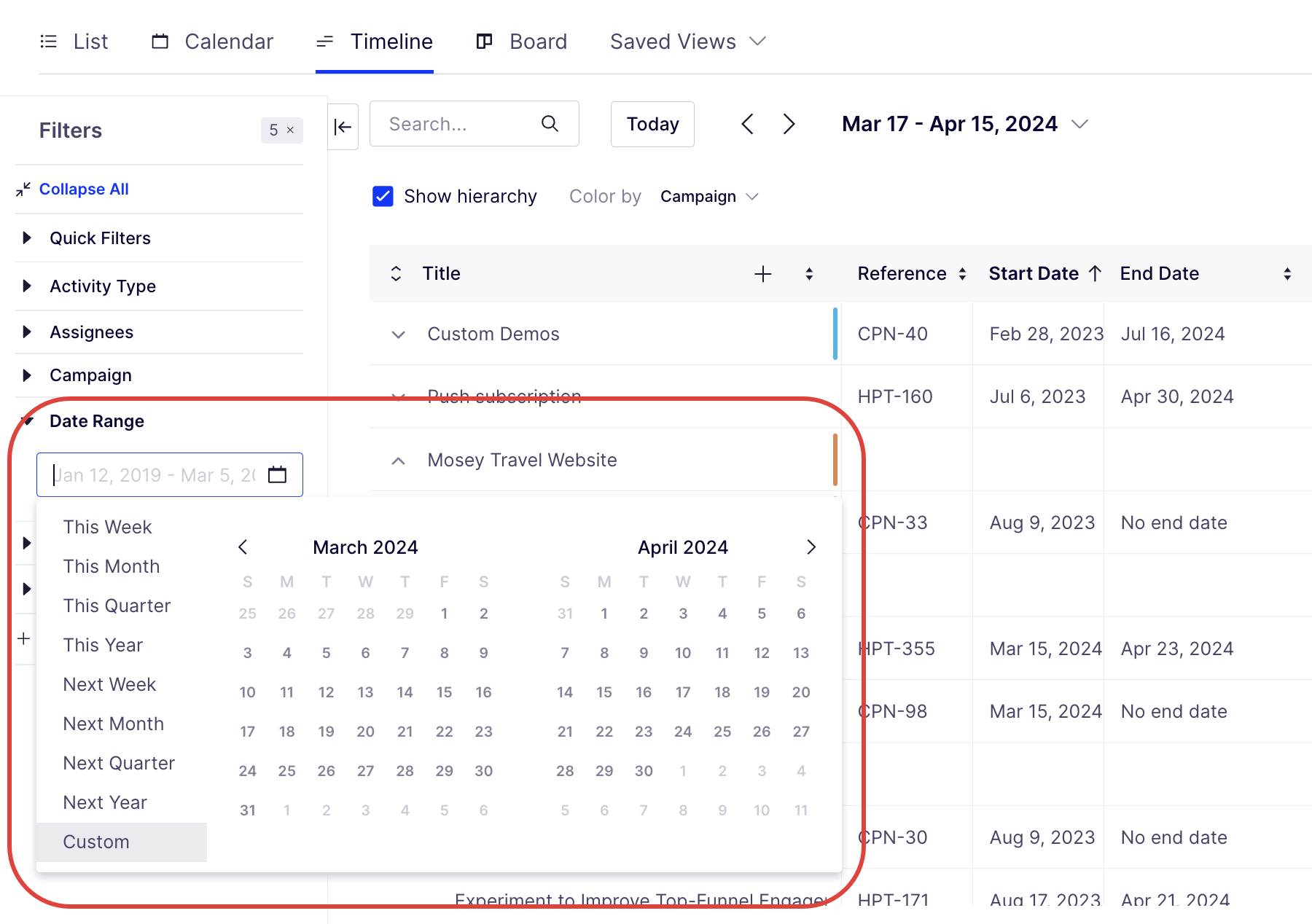
Task: Choose the Custom date range option
Action: pyautogui.click(x=122, y=842)
